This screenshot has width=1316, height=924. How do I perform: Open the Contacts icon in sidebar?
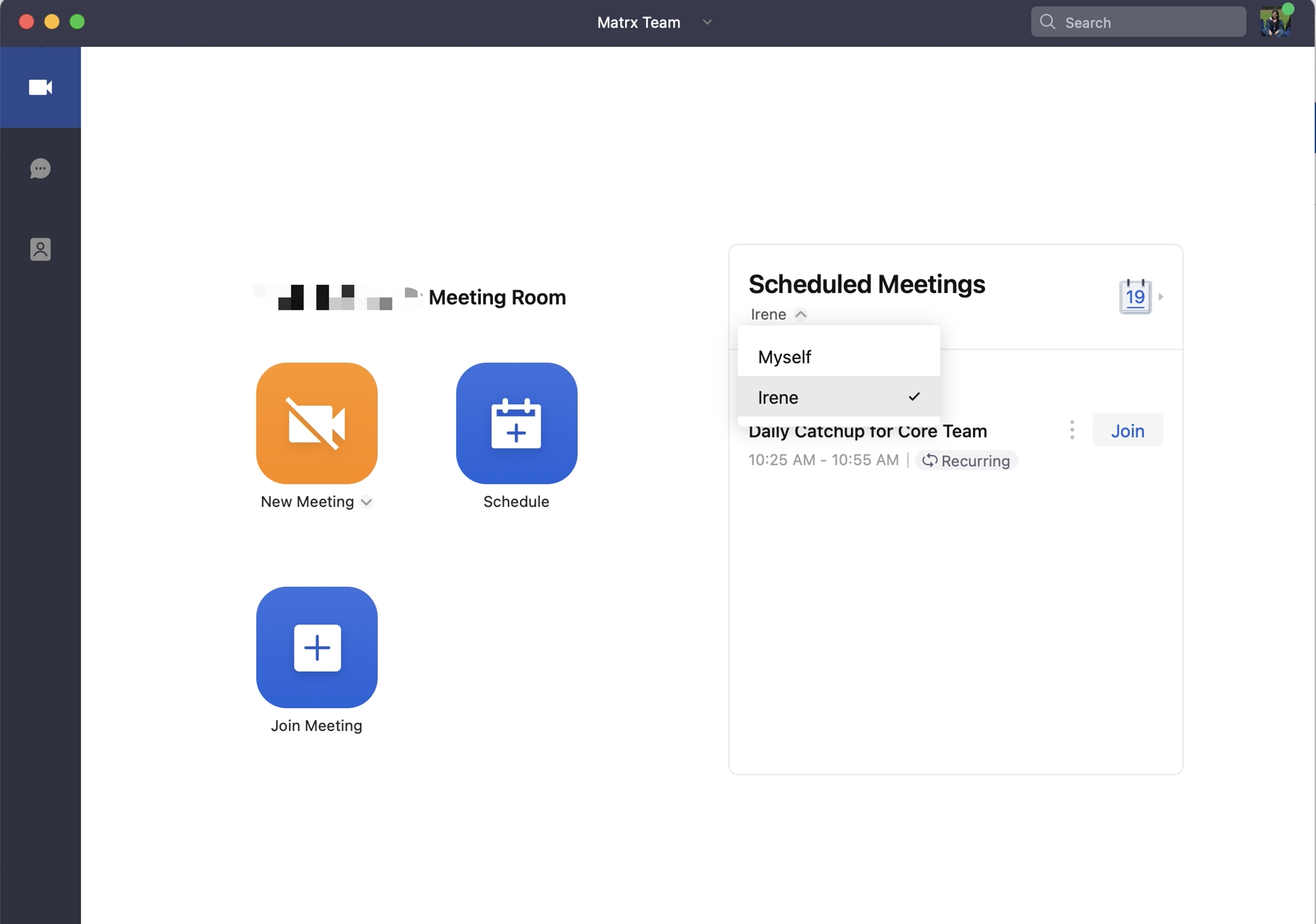click(x=40, y=249)
